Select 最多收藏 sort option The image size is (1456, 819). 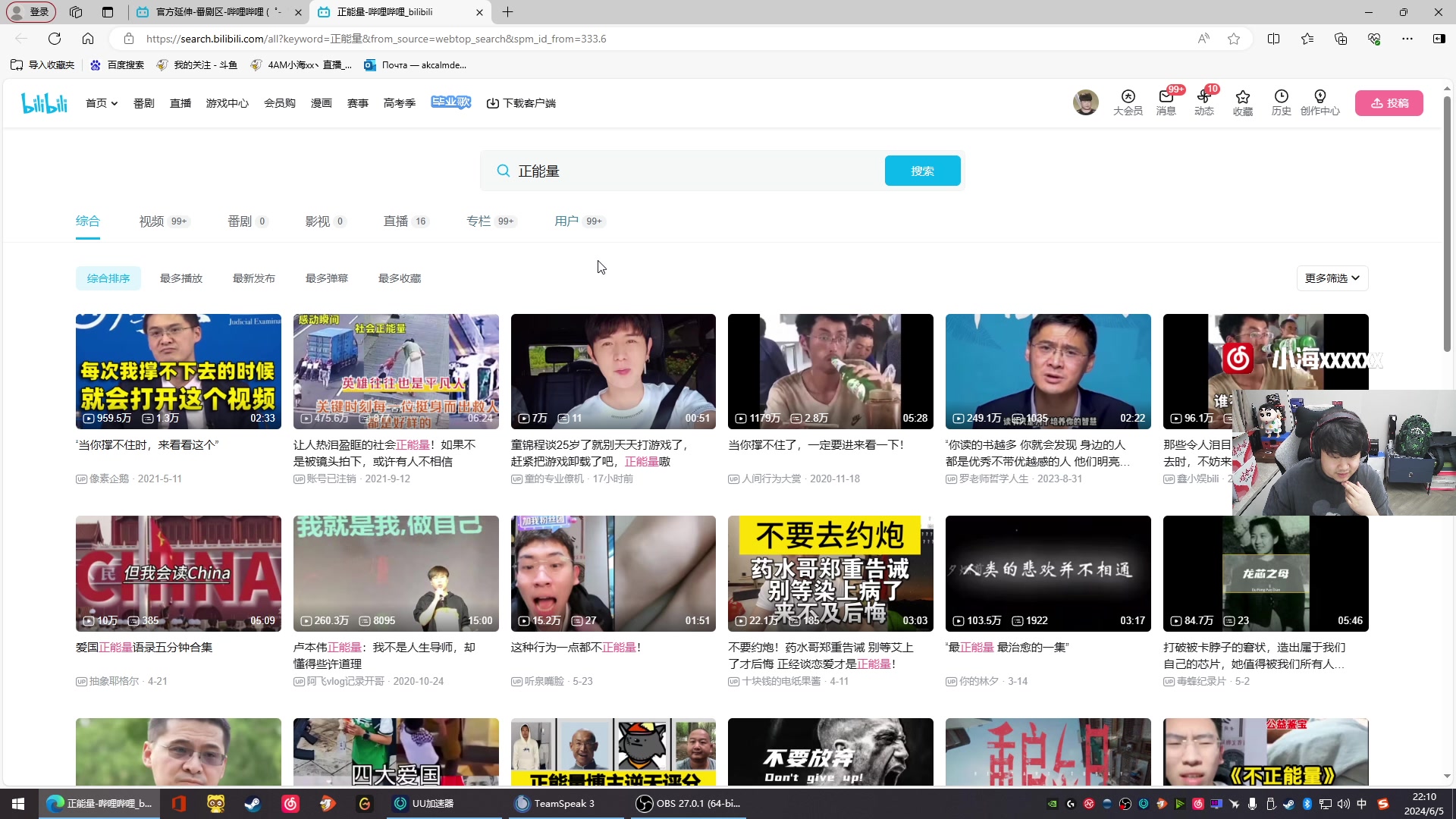click(x=399, y=278)
